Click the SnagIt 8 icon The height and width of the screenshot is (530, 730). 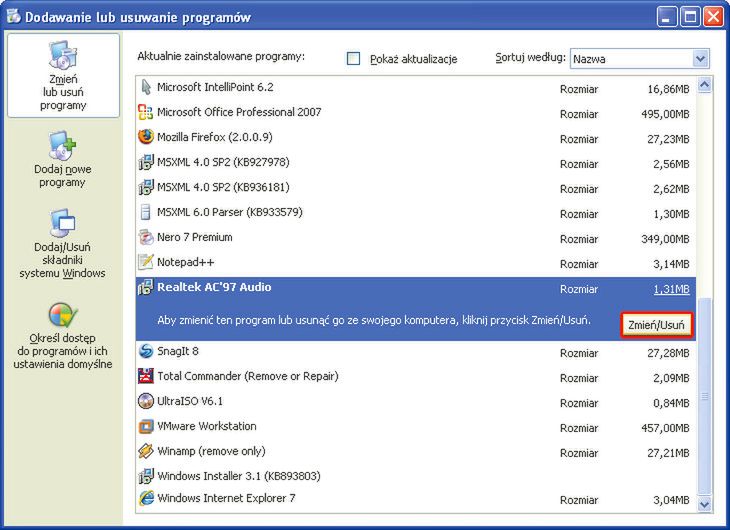click(x=146, y=351)
